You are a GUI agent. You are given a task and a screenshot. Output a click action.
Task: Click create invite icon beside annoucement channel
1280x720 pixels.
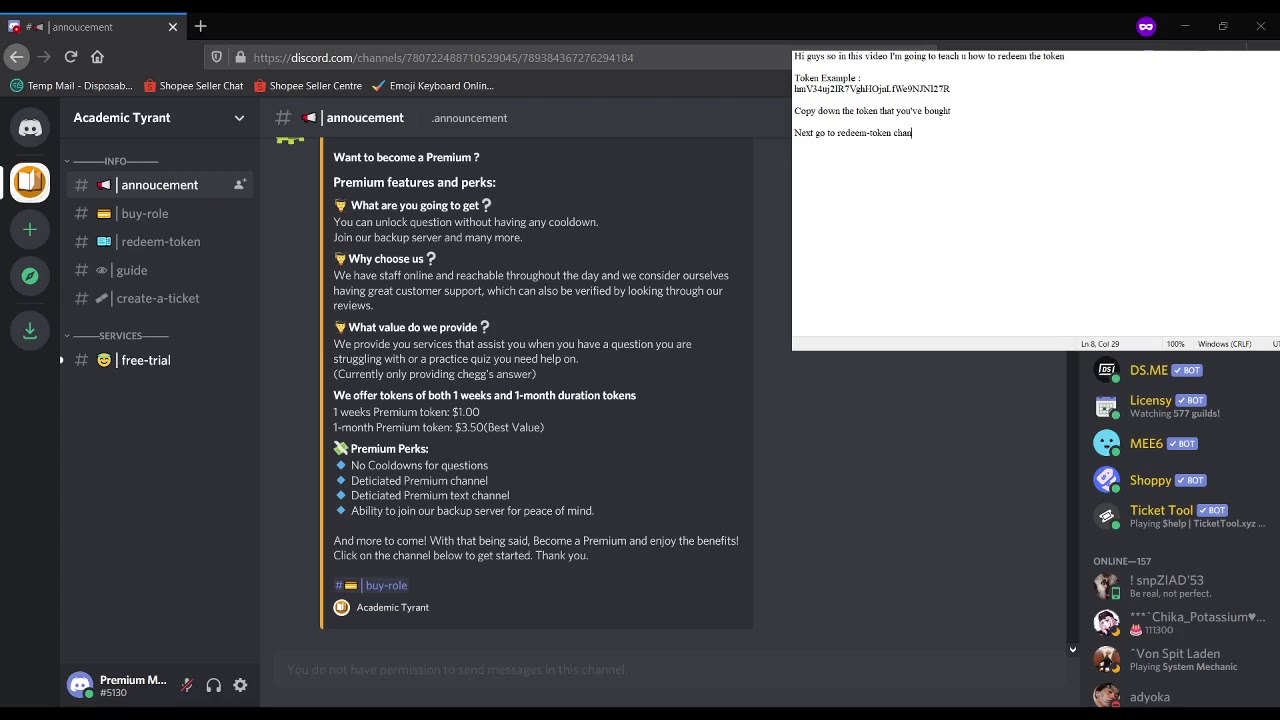(x=239, y=185)
